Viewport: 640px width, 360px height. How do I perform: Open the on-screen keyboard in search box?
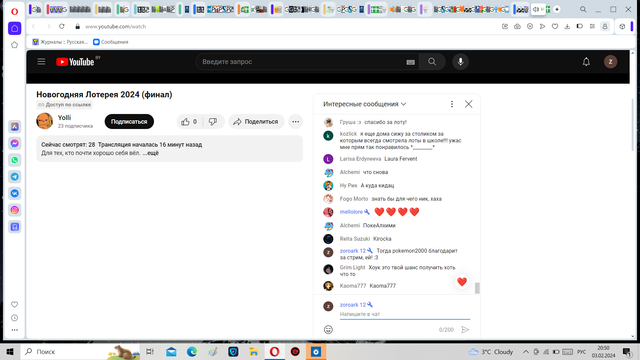point(411,62)
